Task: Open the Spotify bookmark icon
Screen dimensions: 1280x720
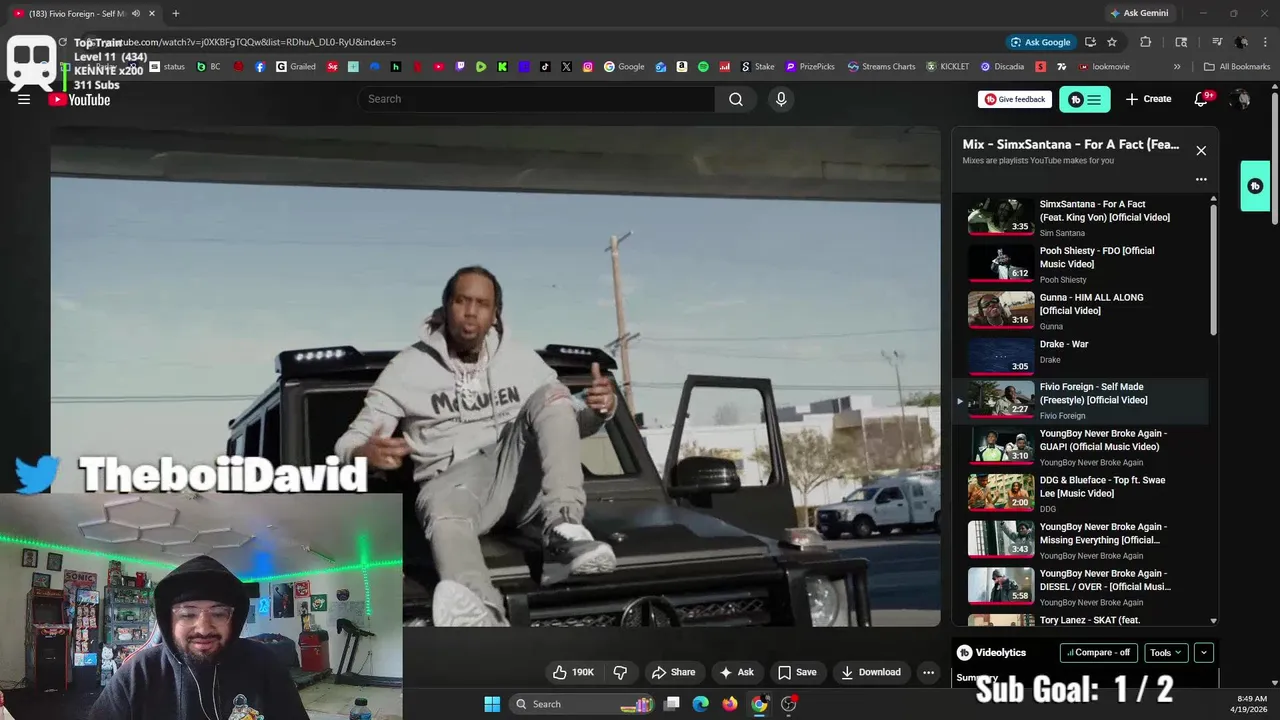Action: point(703,67)
